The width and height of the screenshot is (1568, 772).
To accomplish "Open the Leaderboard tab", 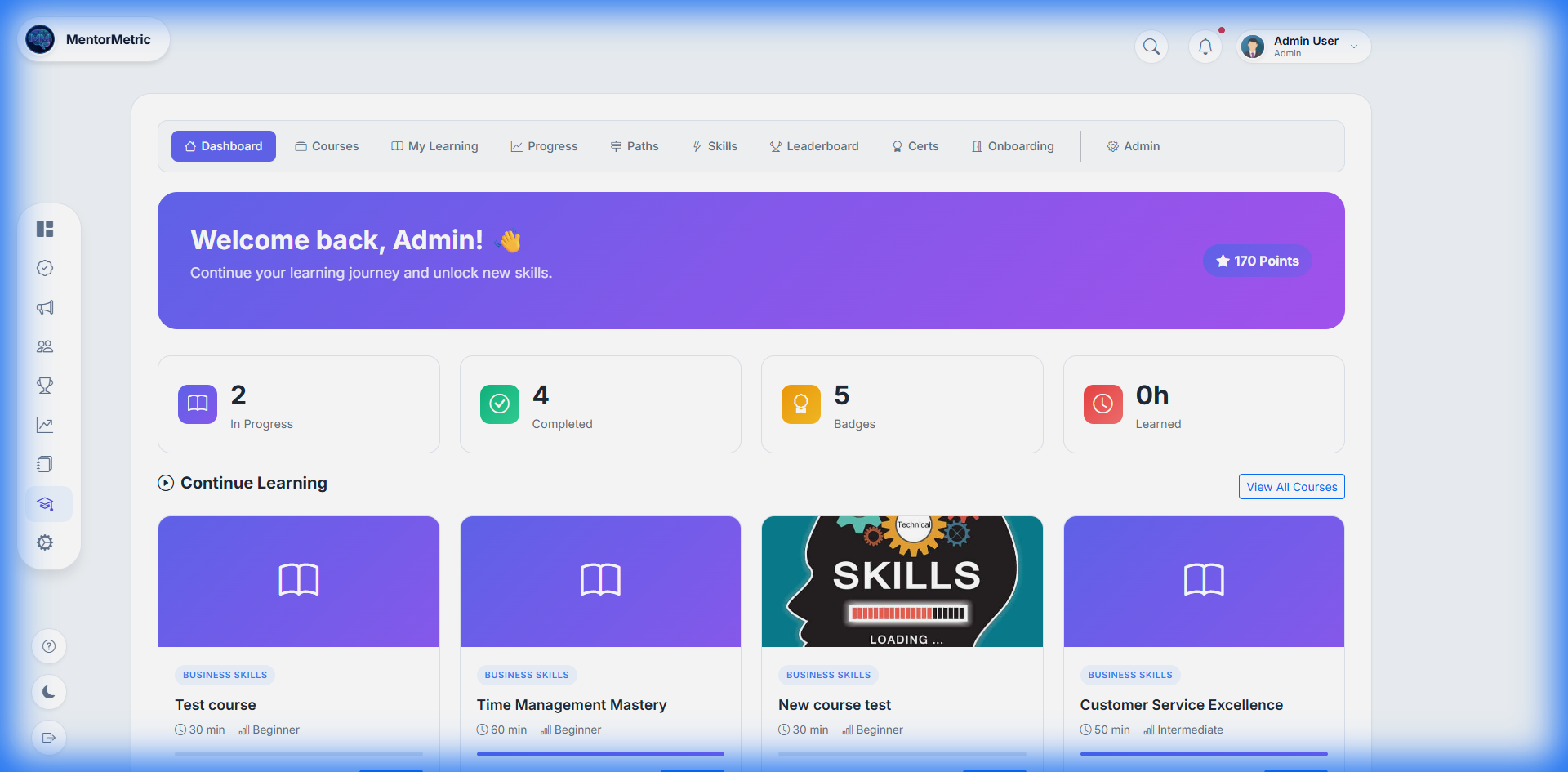I will point(814,145).
